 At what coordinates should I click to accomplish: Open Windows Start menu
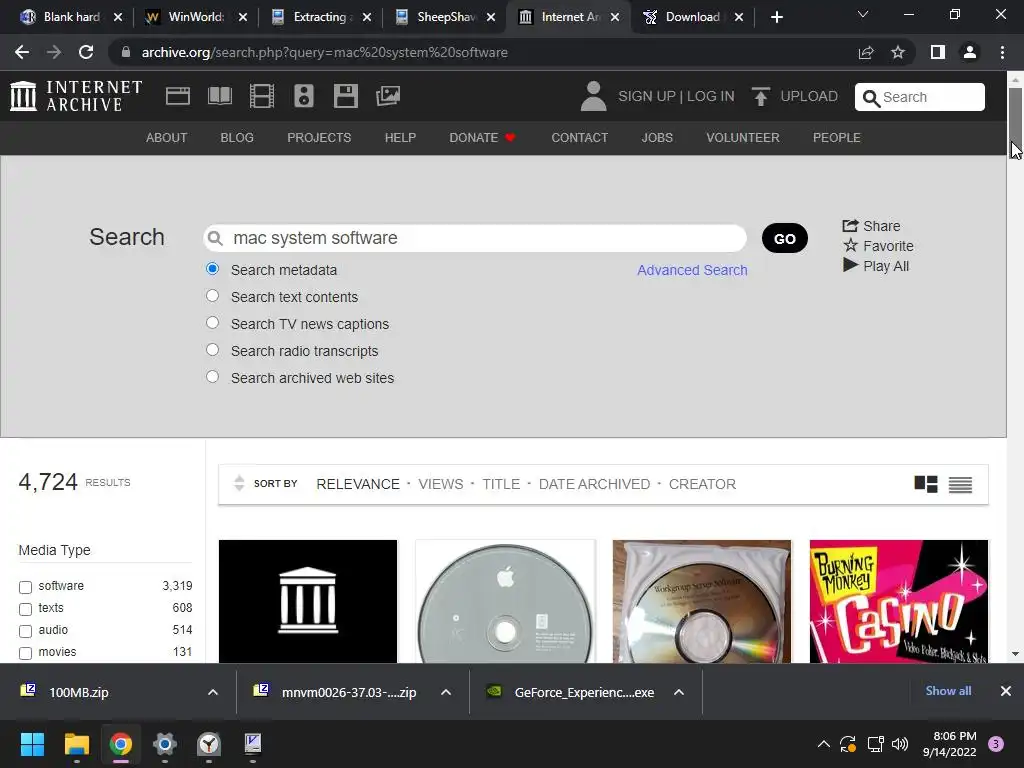click(32, 744)
